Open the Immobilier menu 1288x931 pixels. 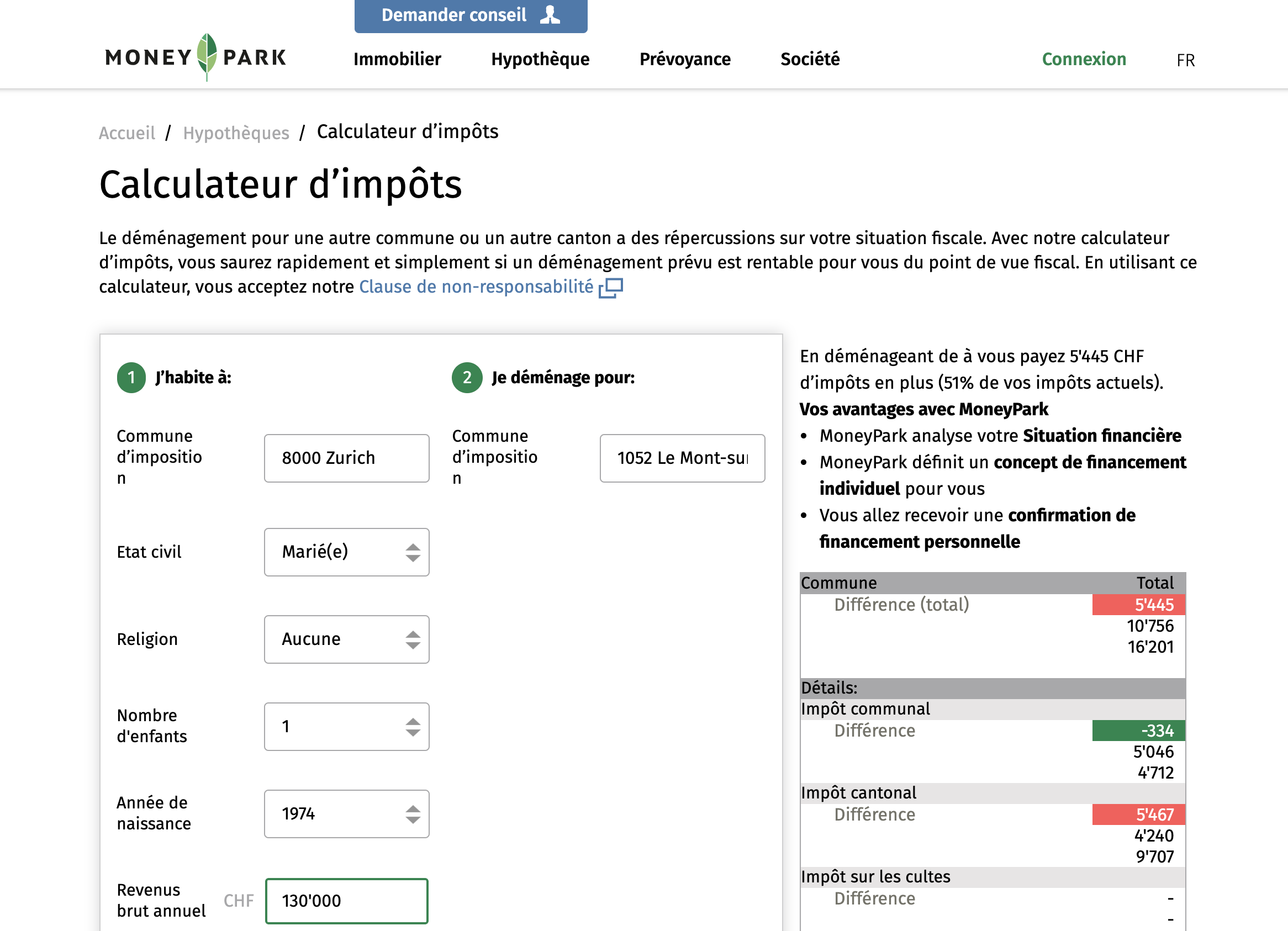pos(397,59)
